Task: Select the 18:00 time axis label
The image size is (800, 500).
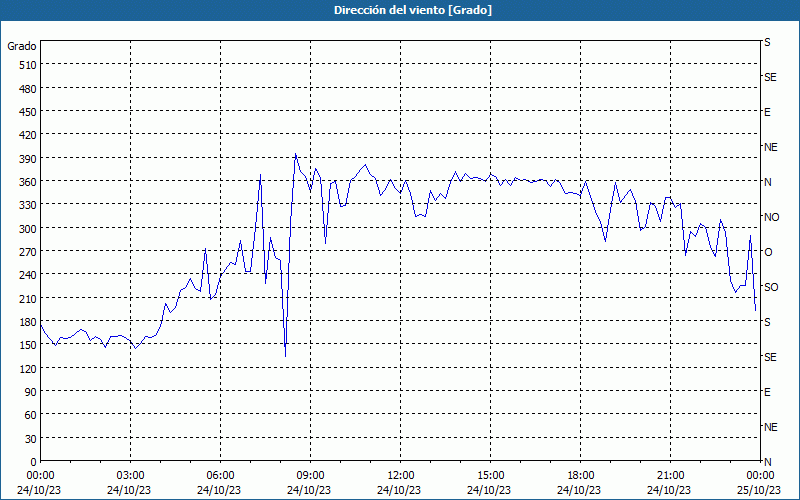Action: click(580, 476)
